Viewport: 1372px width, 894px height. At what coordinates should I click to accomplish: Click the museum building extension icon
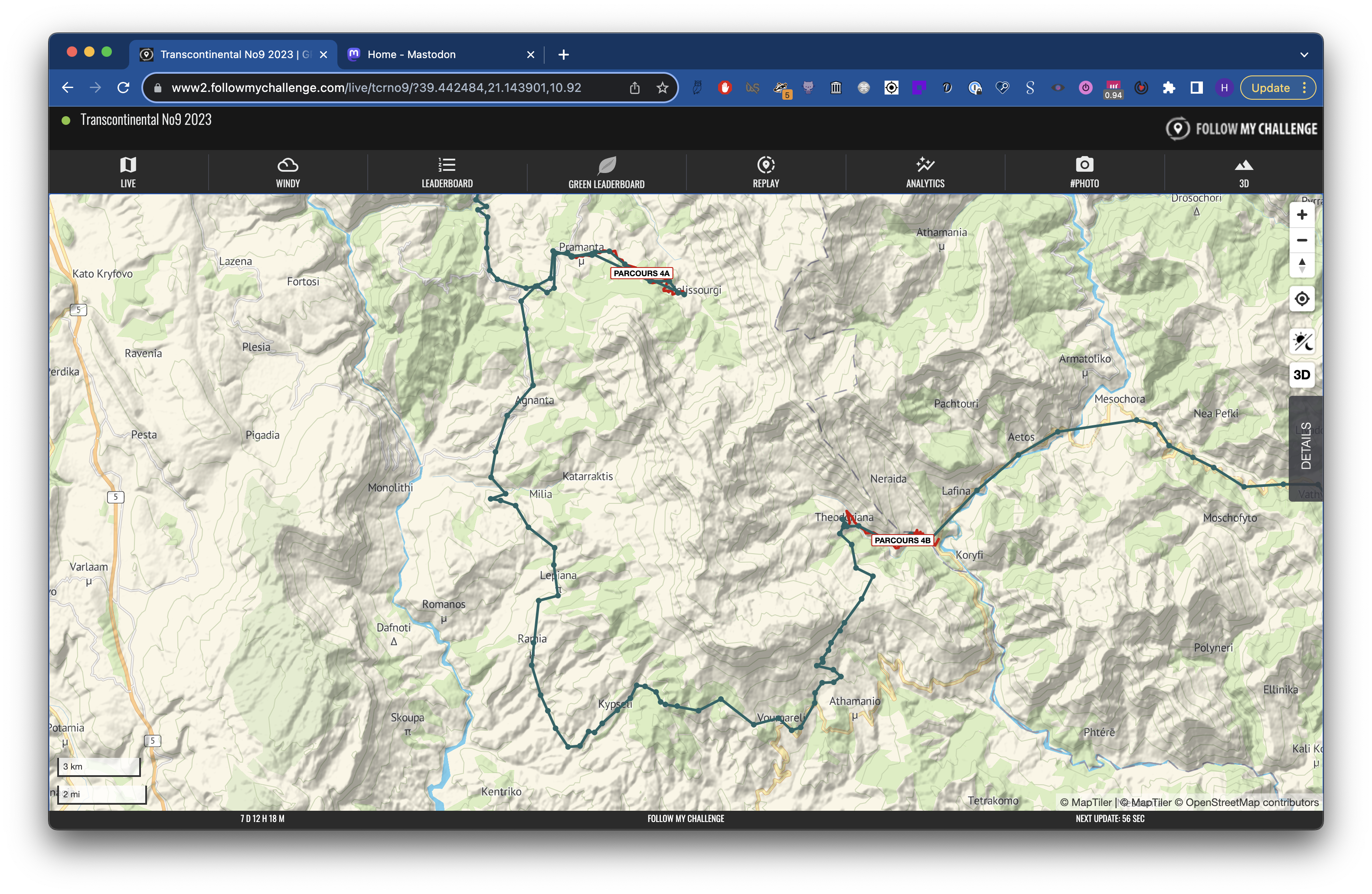pos(836,88)
